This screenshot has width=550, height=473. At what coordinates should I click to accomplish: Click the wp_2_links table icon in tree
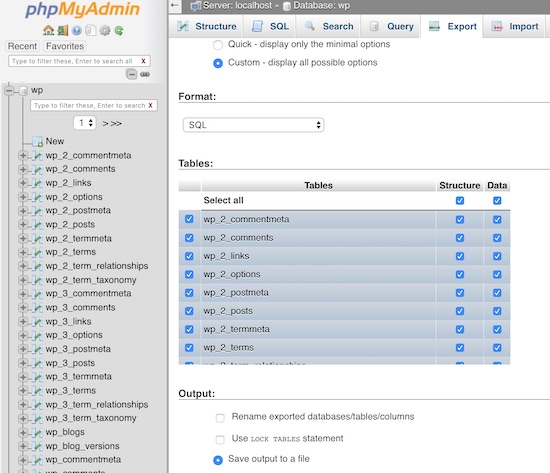(37, 183)
